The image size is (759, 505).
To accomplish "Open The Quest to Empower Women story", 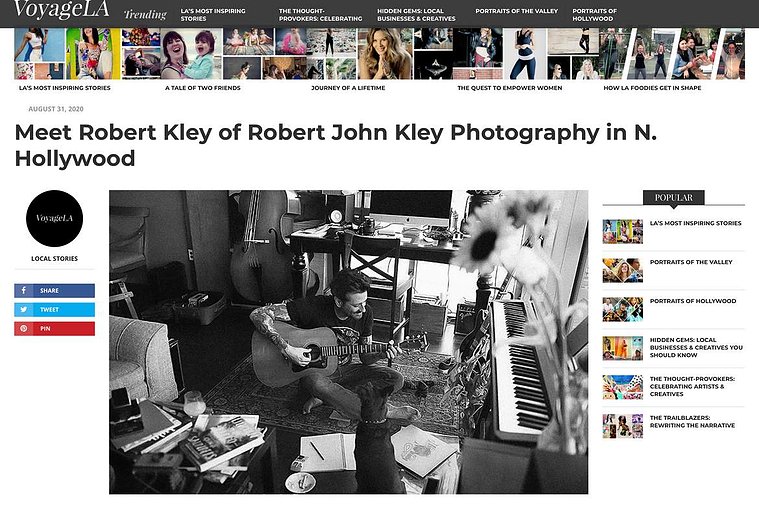I will click(x=510, y=88).
